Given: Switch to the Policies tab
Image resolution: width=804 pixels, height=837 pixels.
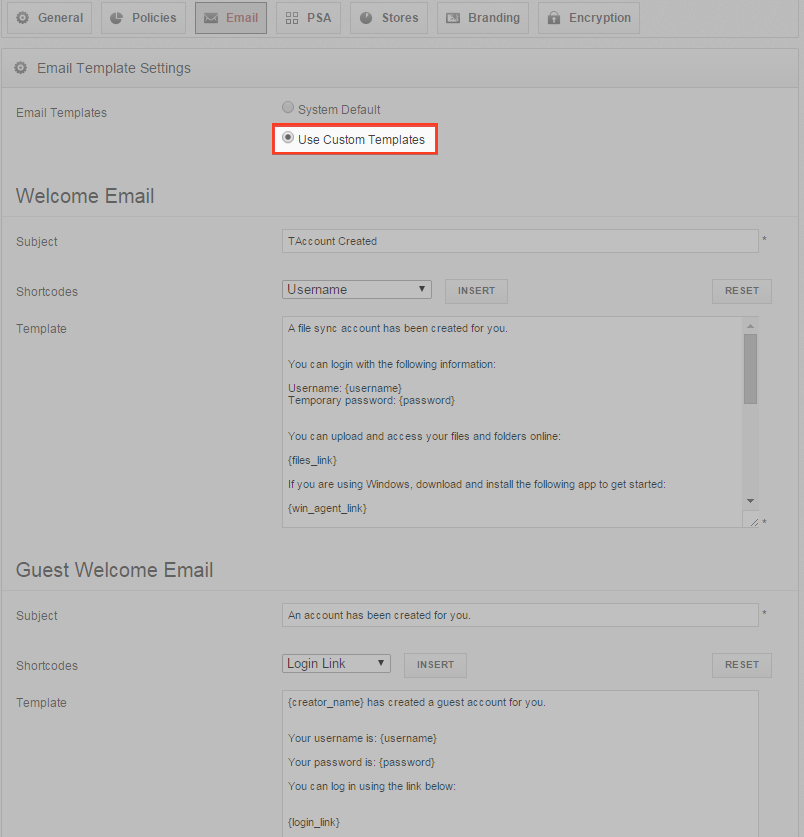Looking at the screenshot, I should [x=143, y=18].
